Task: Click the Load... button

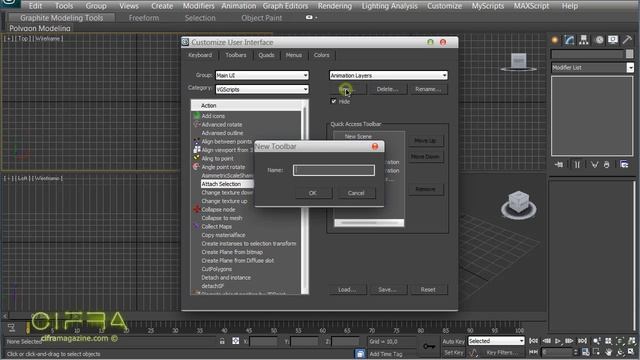Action: [x=347, y=289]
